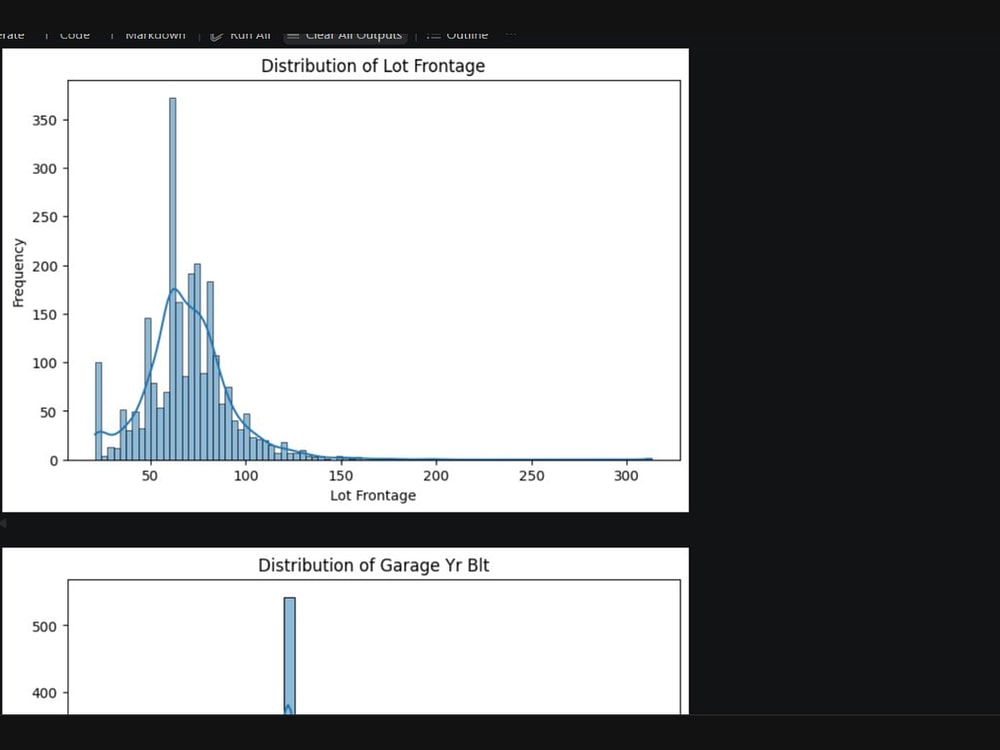Click the Run All double-arrow icon
The height and width of the screenshot is (750, 1000).
[217, 36]
